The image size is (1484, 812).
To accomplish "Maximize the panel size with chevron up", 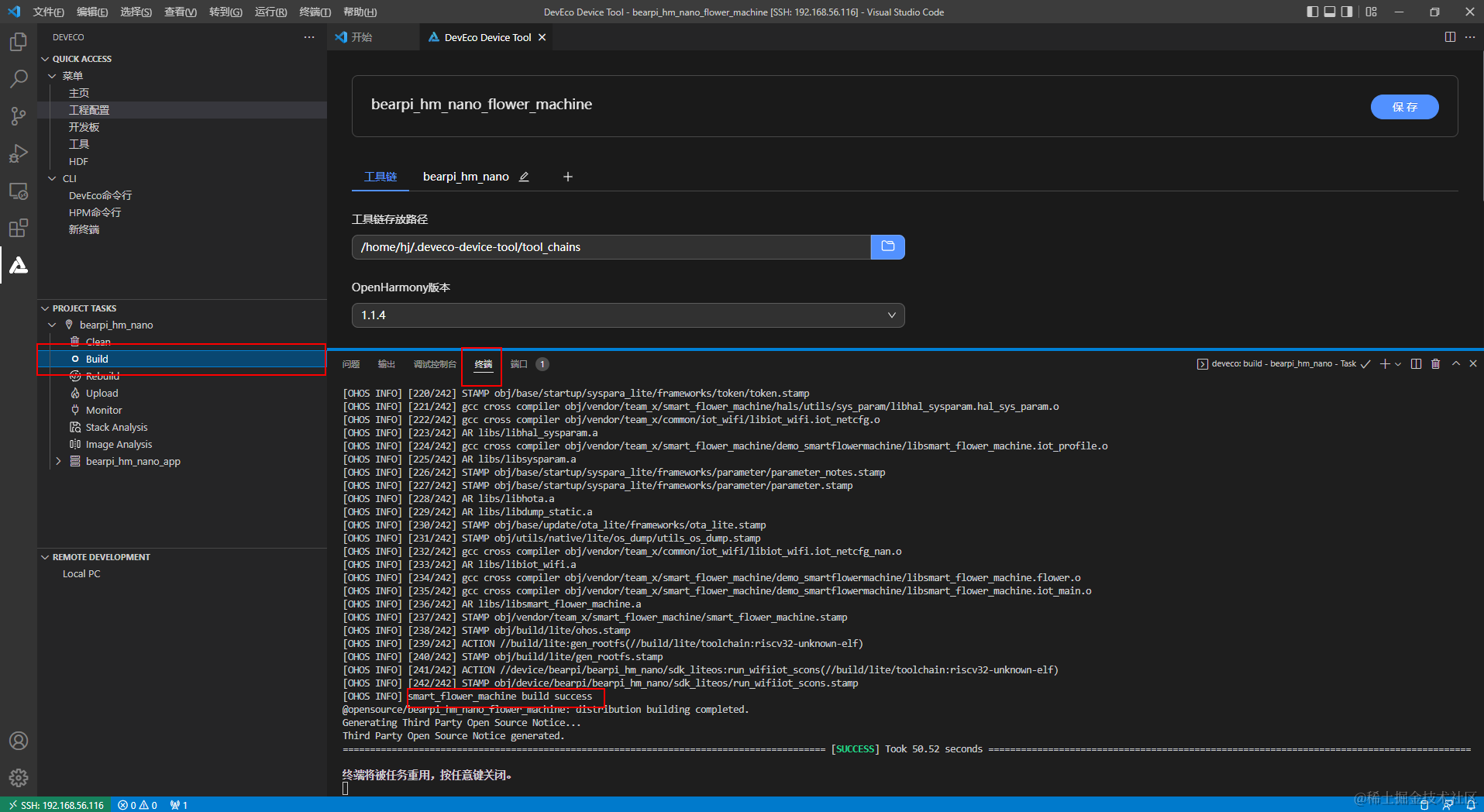I will click(x=1456, y=363).
